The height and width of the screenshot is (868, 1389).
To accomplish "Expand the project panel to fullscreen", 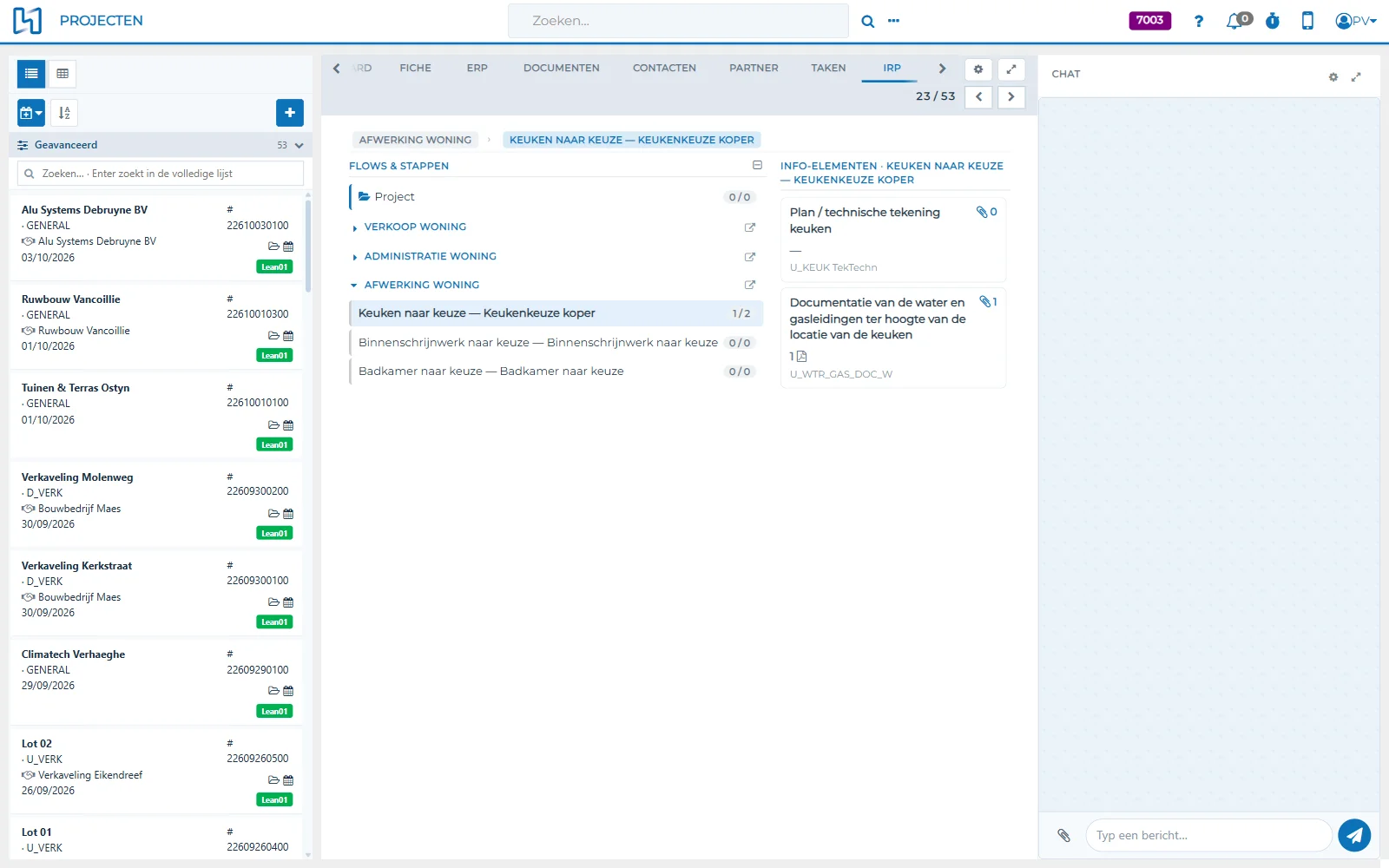I will pos(1011,69).
